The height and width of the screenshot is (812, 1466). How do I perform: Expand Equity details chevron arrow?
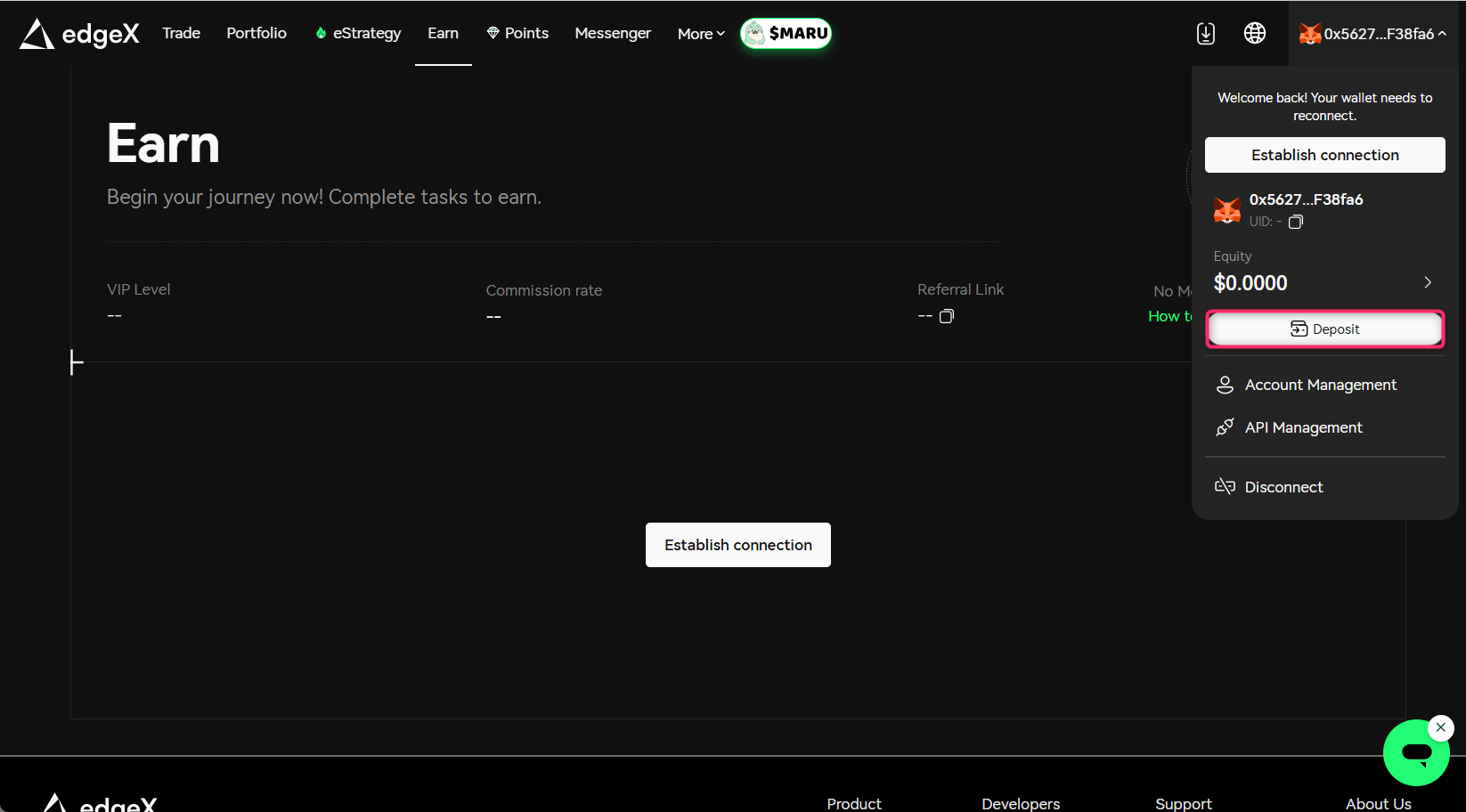pos(1427,282)
